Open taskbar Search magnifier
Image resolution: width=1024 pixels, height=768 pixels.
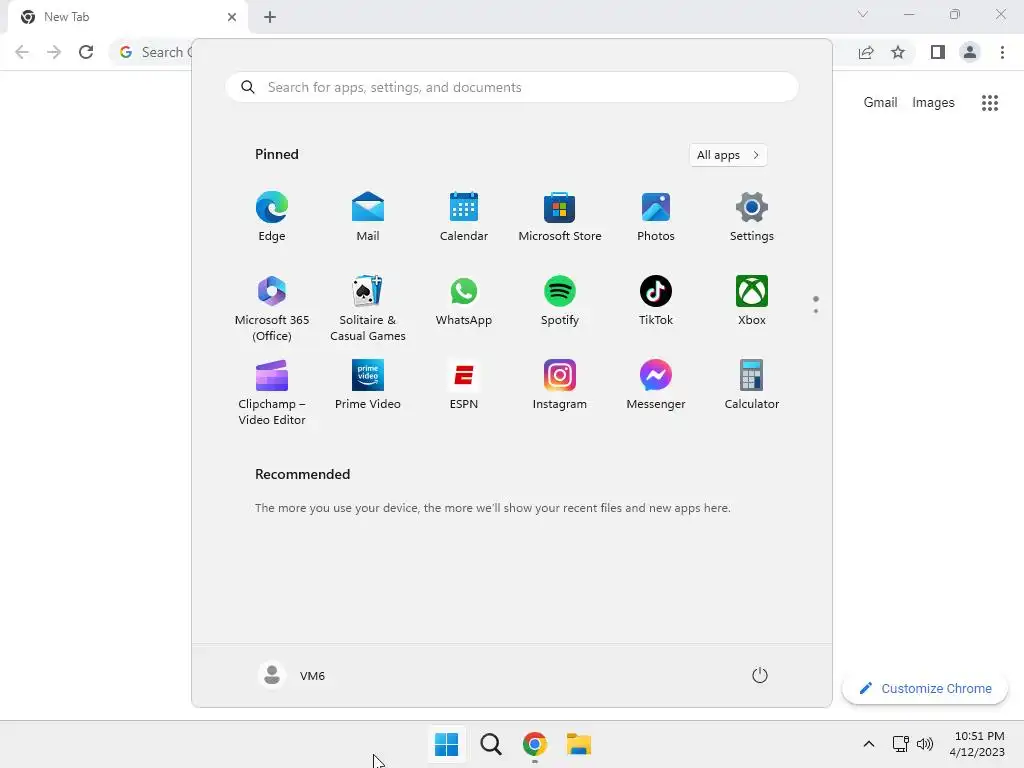pos(490,744)
